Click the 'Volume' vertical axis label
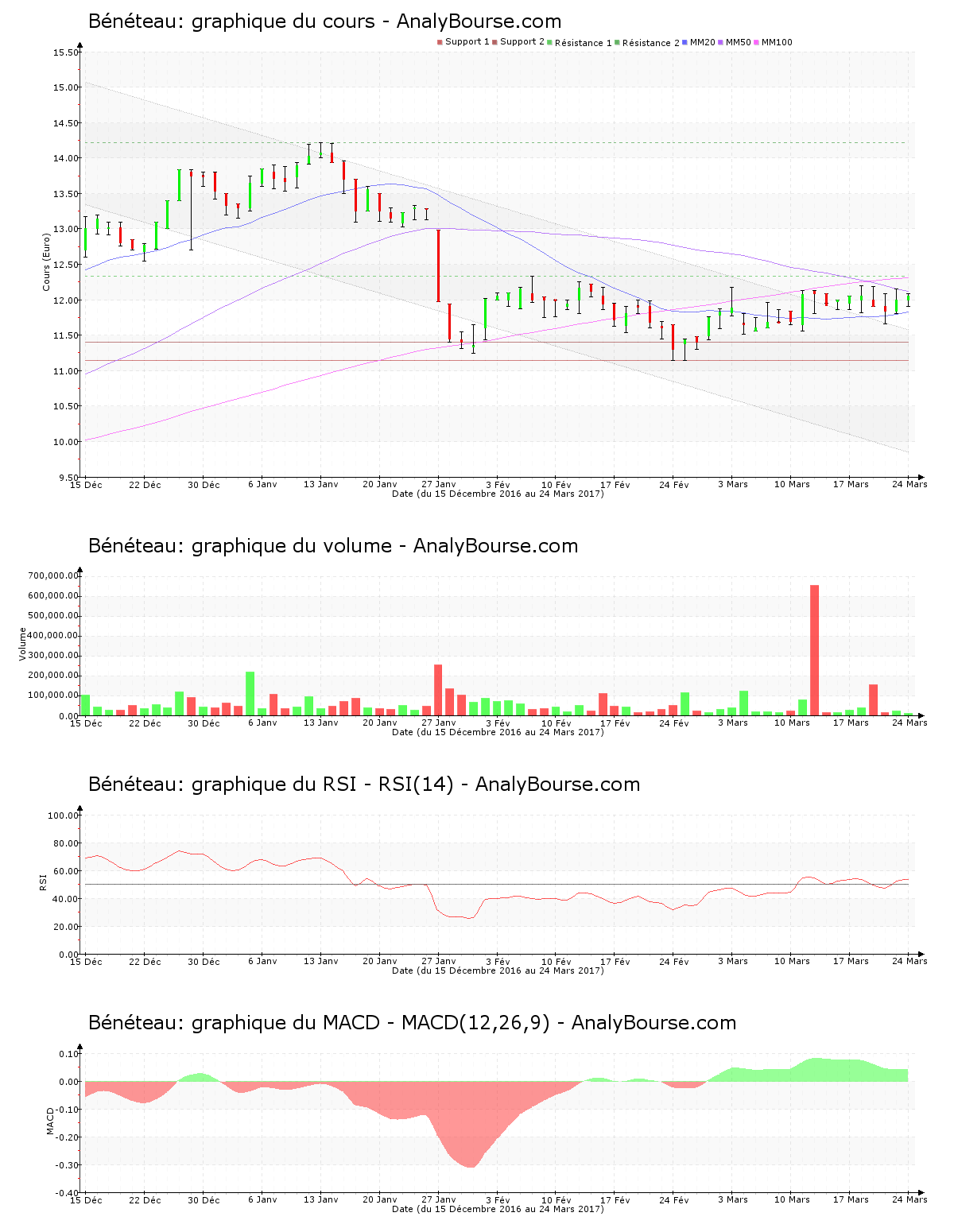This screenshot has width=954, height=1232. point(22,644)
